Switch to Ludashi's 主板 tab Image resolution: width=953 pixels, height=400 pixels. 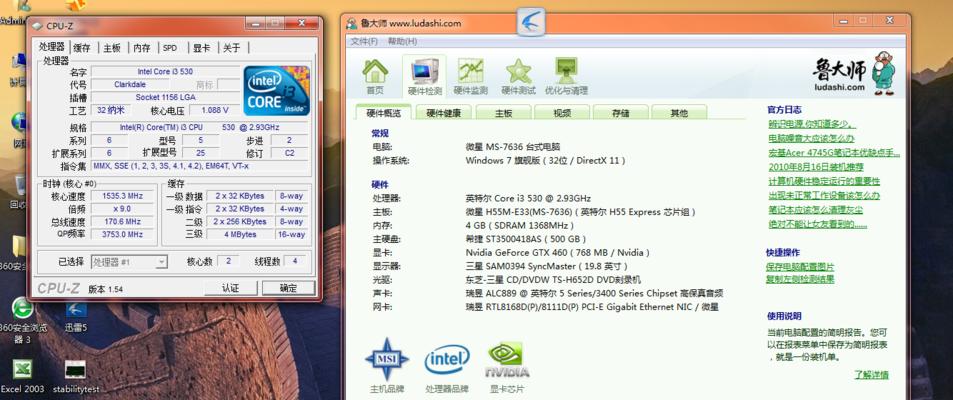[503, 113]
